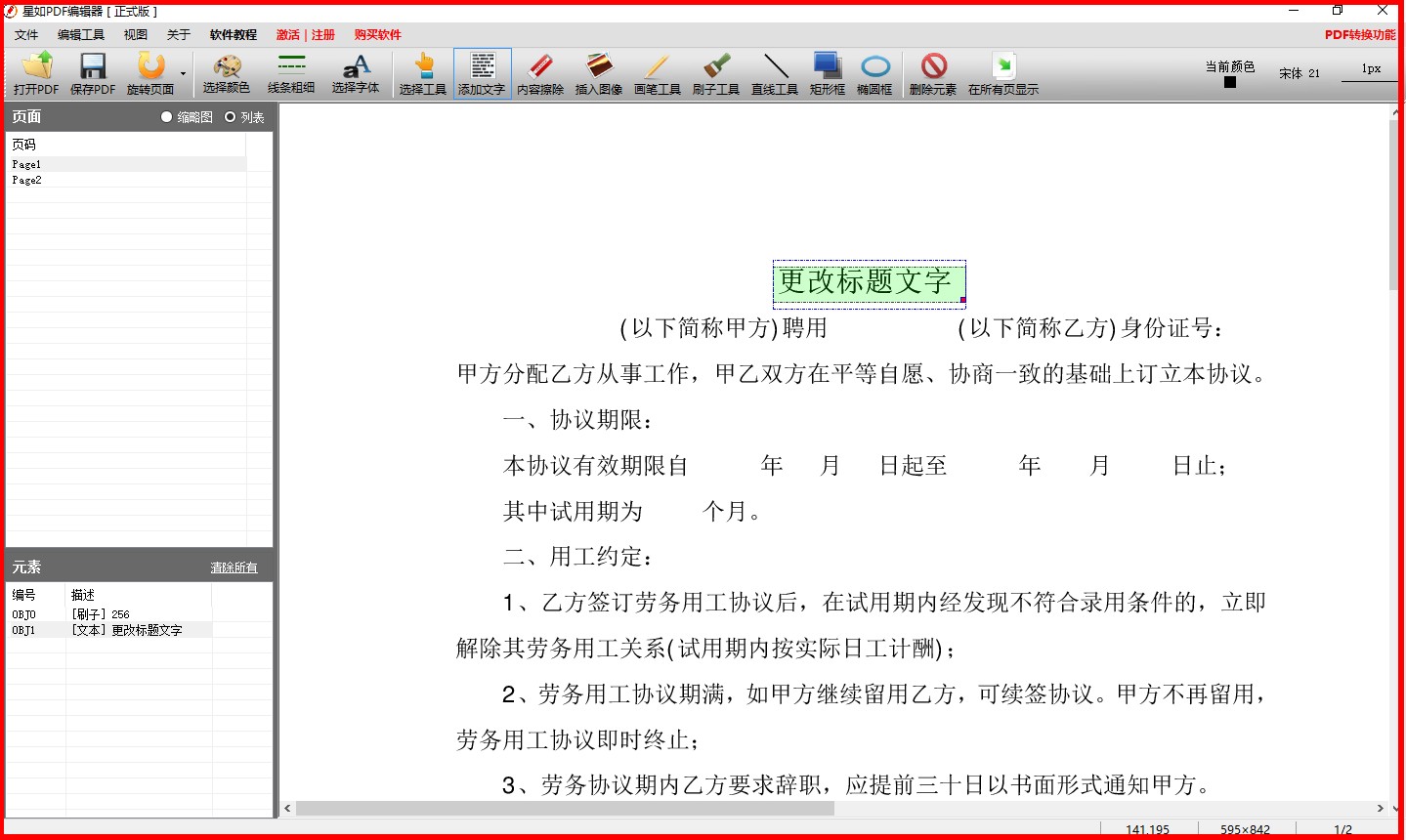Open the 文件 menu
This screenshot has width=1406, height=840.
(26, 35)
